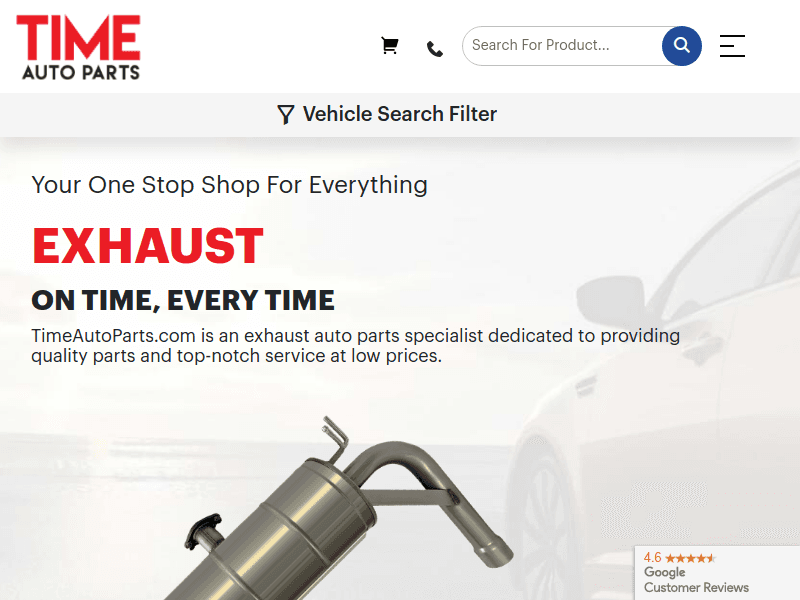Click the Customer Reviews label
This screenshot has height=600, width=800.
coord(696,588)
